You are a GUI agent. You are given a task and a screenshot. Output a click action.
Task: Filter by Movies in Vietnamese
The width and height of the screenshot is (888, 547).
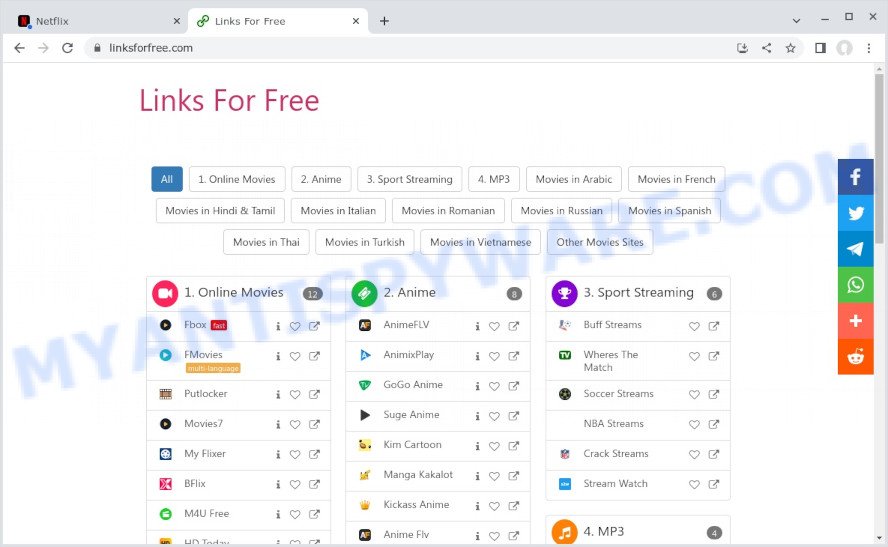coord(481,242)
